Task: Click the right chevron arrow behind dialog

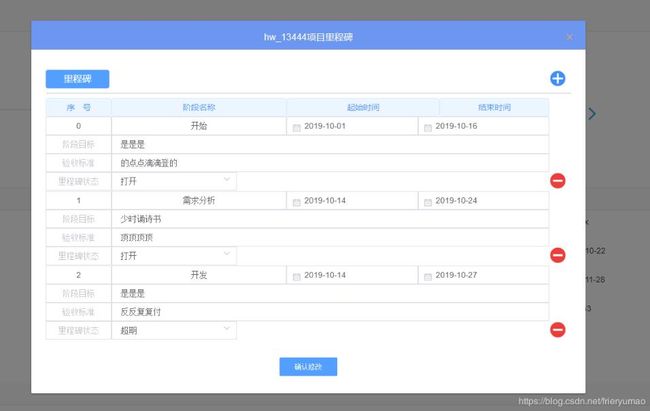Action: pyautogui.click(x=592, y=114)
